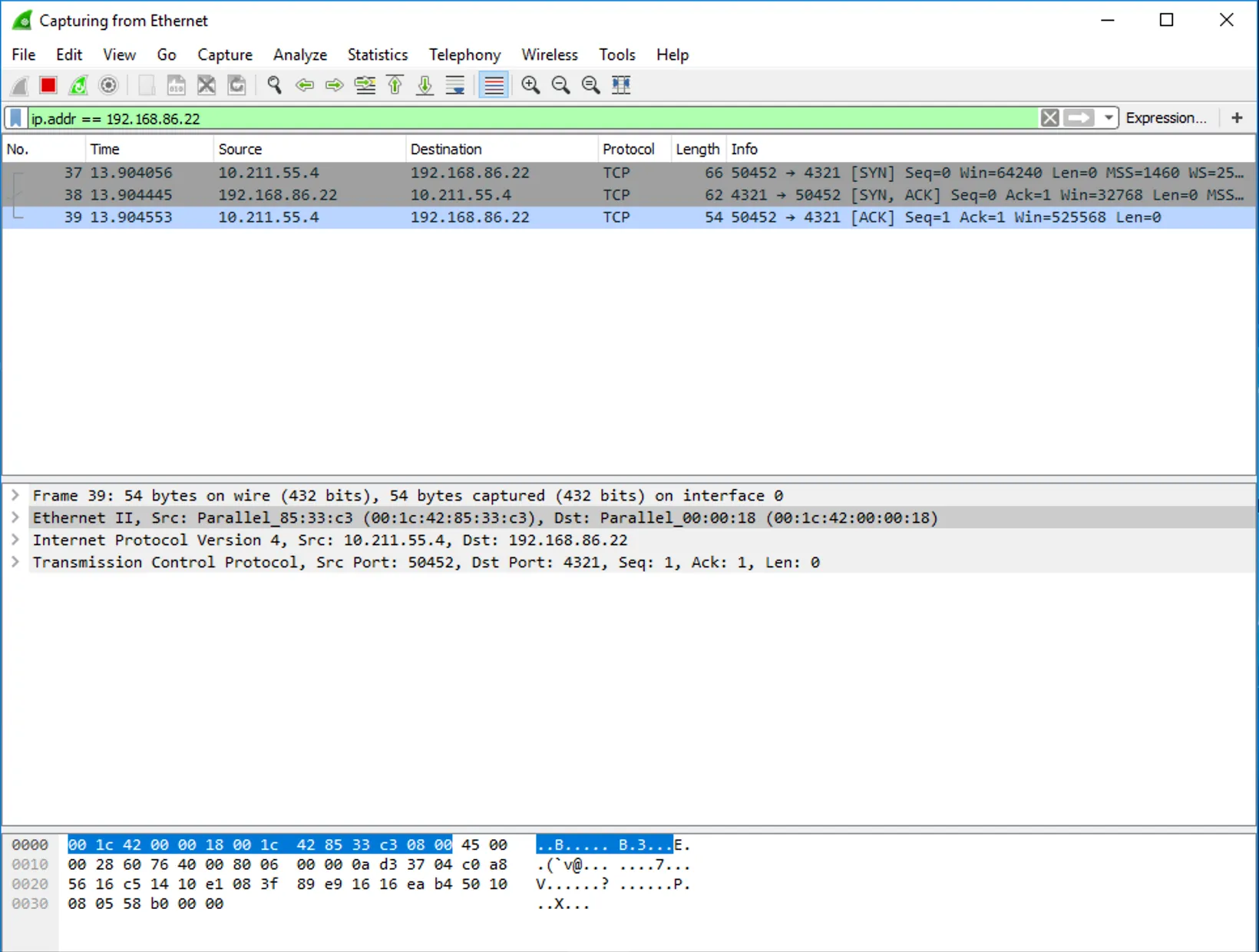Open the Analyze menu
Screen dimensions: 1259x952
click(x=300, y=55)
